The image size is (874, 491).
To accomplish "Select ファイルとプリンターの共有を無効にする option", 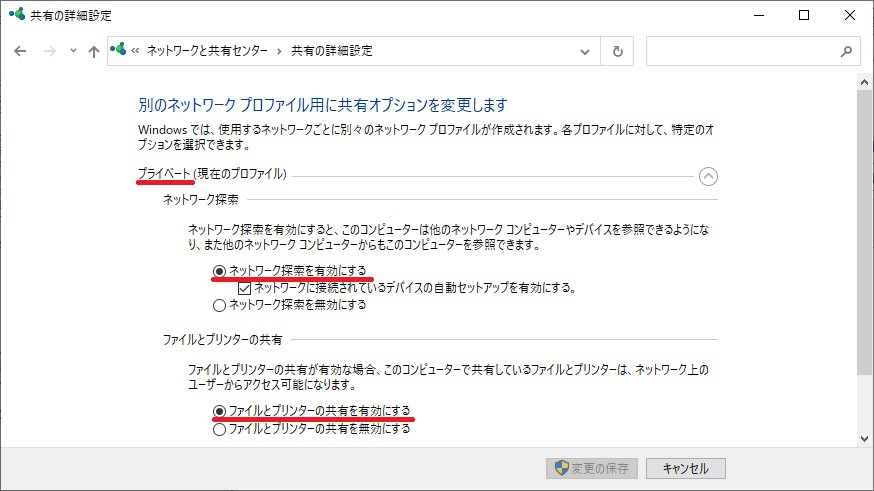I will [219, 429].
